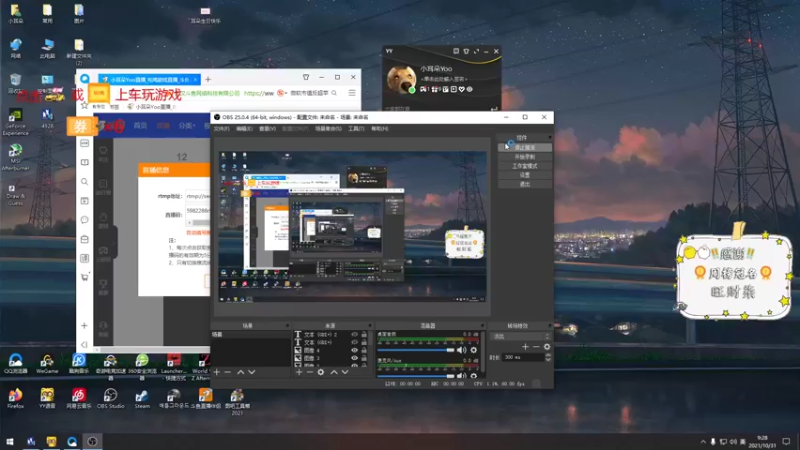
Task: Open 文件 menu in OBS
Action: [x=221, y=129]
